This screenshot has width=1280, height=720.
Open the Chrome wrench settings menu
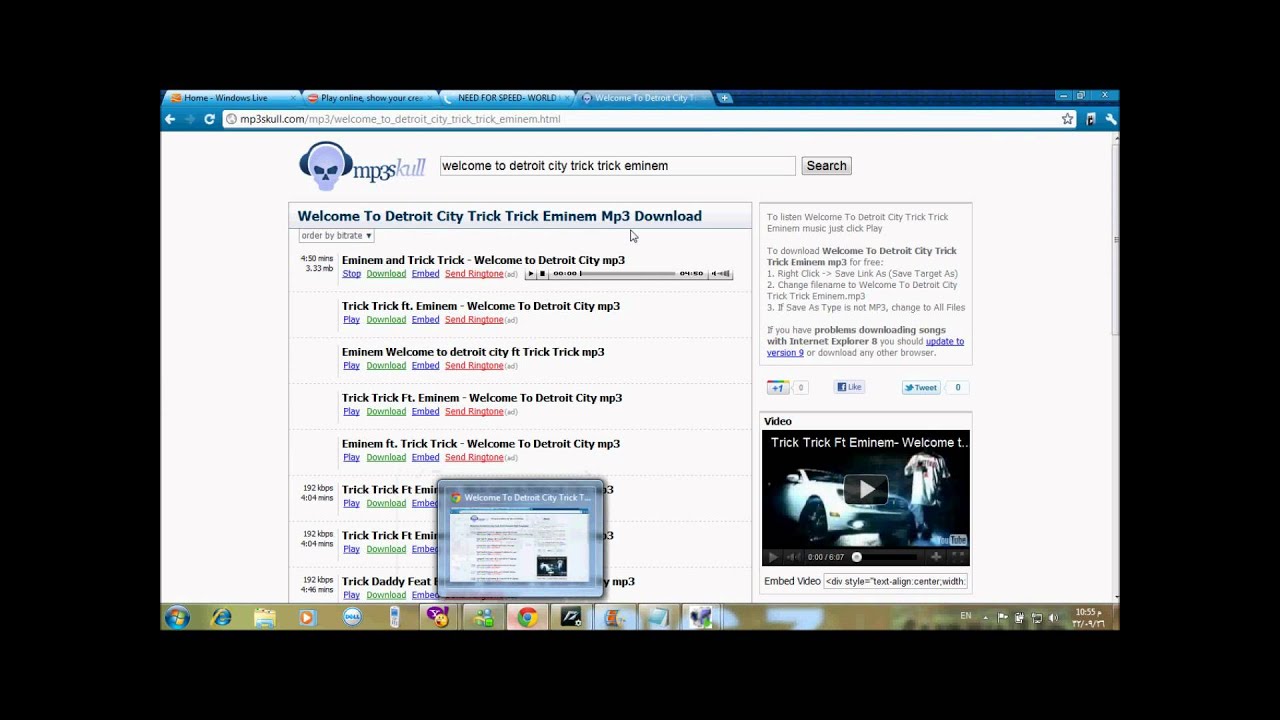(1110, 119)
